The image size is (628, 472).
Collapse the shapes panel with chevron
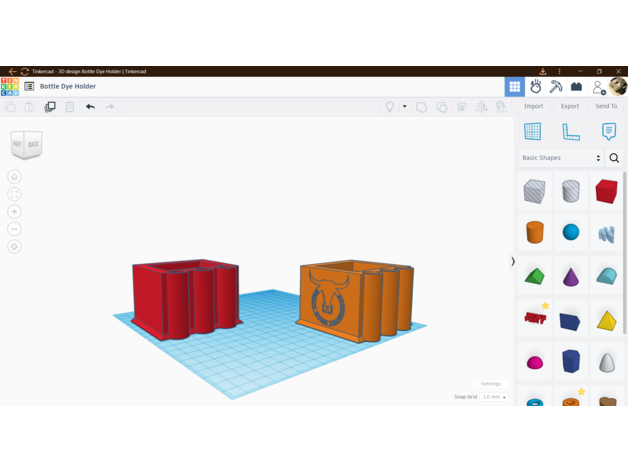pyautogui.click(x=513, y=262)
